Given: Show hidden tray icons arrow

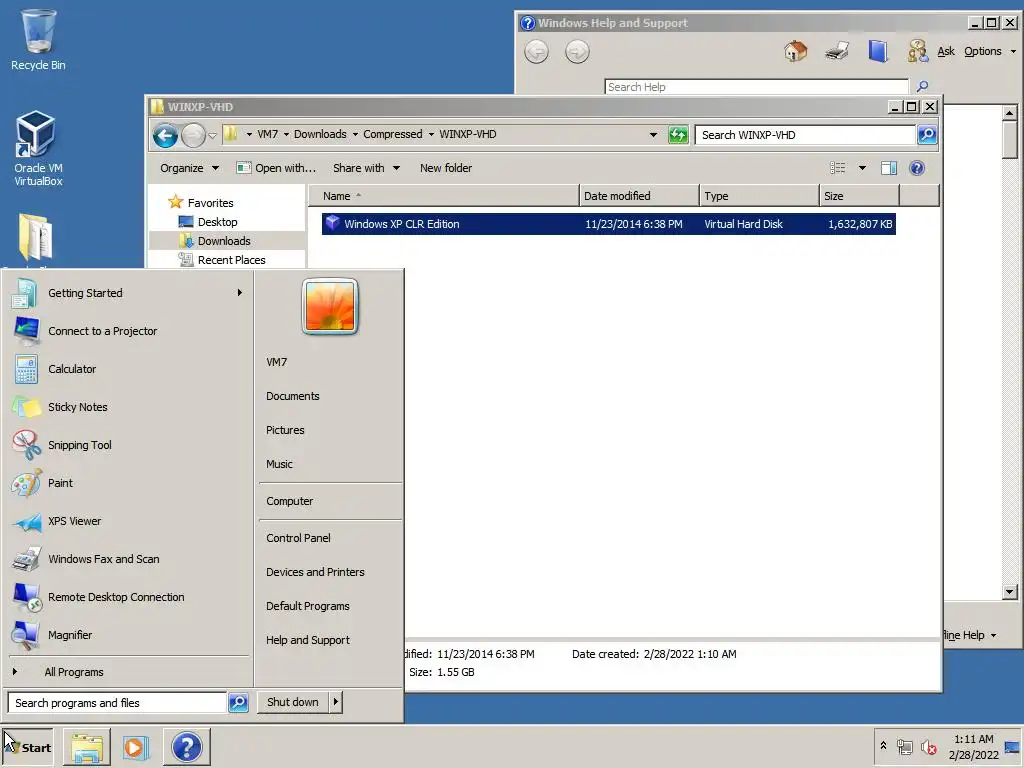Looking at the screenshot, I should [883, 745].
